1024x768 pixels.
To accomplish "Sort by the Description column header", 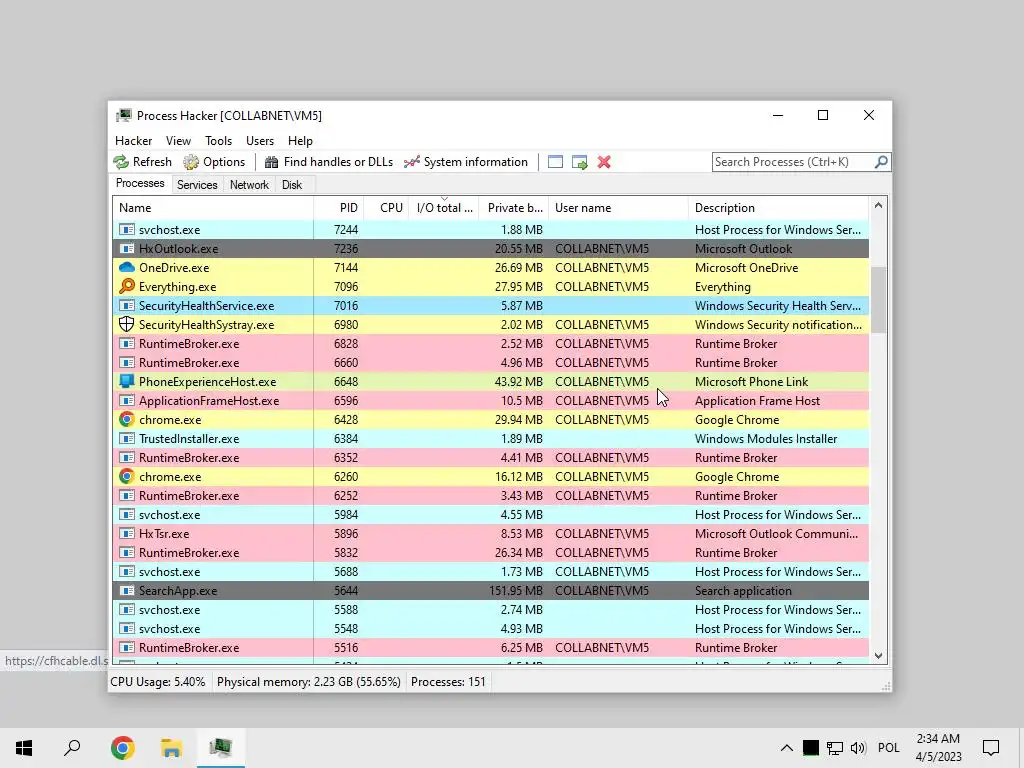I will (x=778, y=208).
